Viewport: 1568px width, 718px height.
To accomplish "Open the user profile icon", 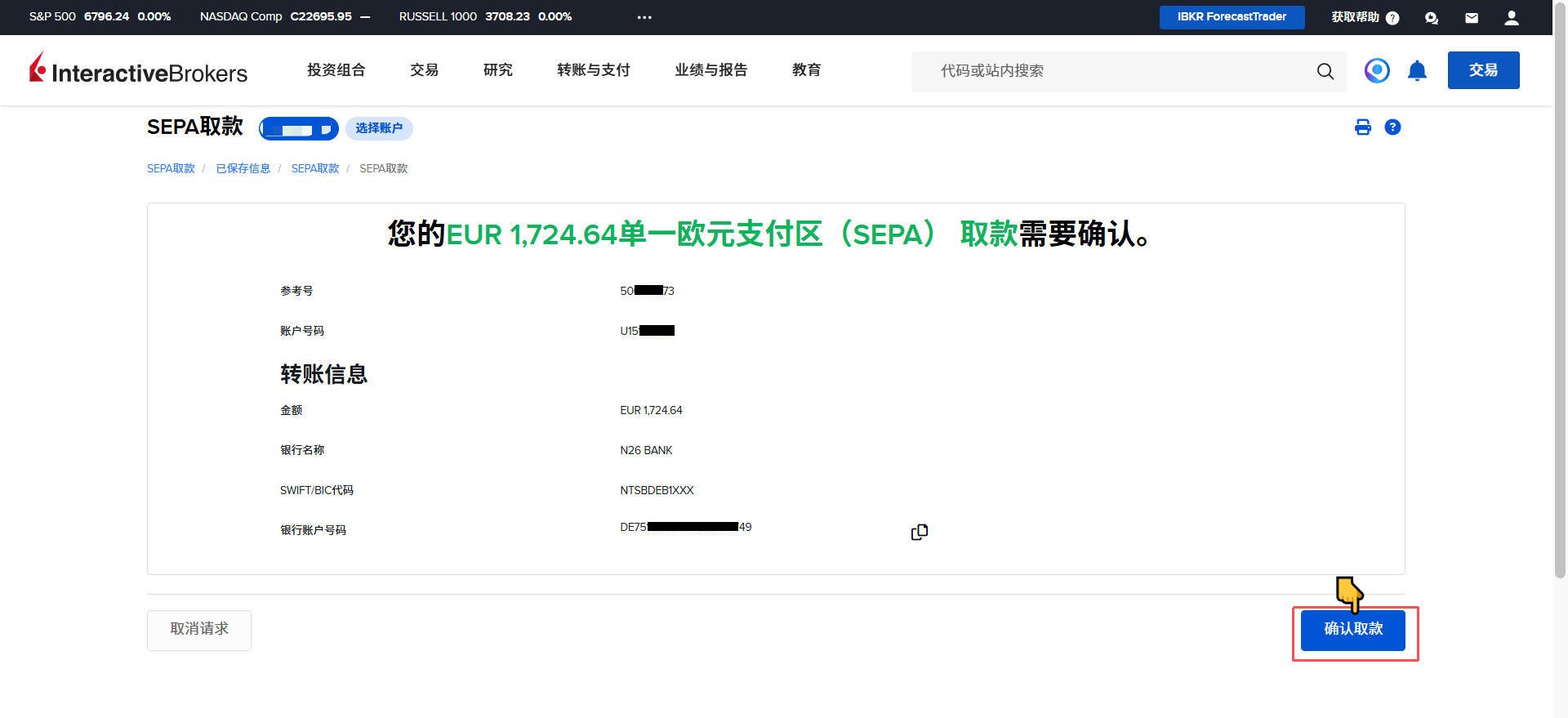I will click(x=1512, y=18).
